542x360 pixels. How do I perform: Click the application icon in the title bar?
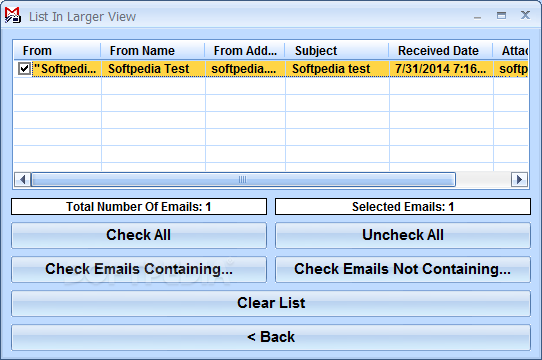[x=13, y=16]
